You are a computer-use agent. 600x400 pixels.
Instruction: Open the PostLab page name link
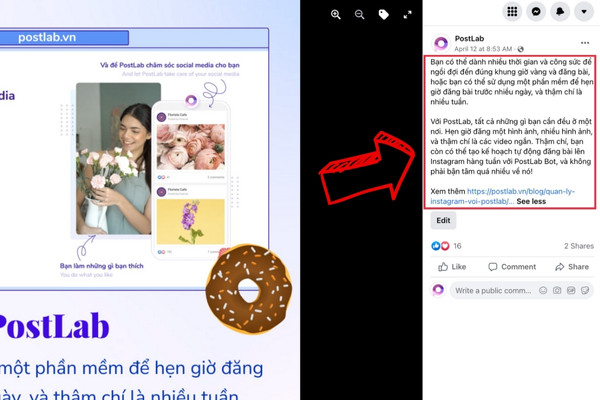[x=469, y=38]
